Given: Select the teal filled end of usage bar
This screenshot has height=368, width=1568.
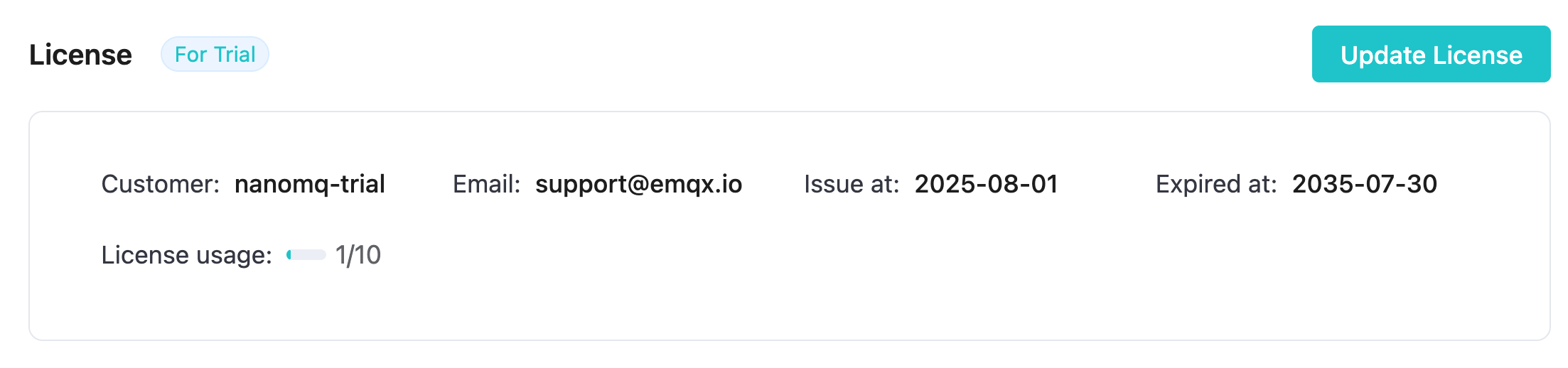Looking at the screenshot, I should 289,254.
